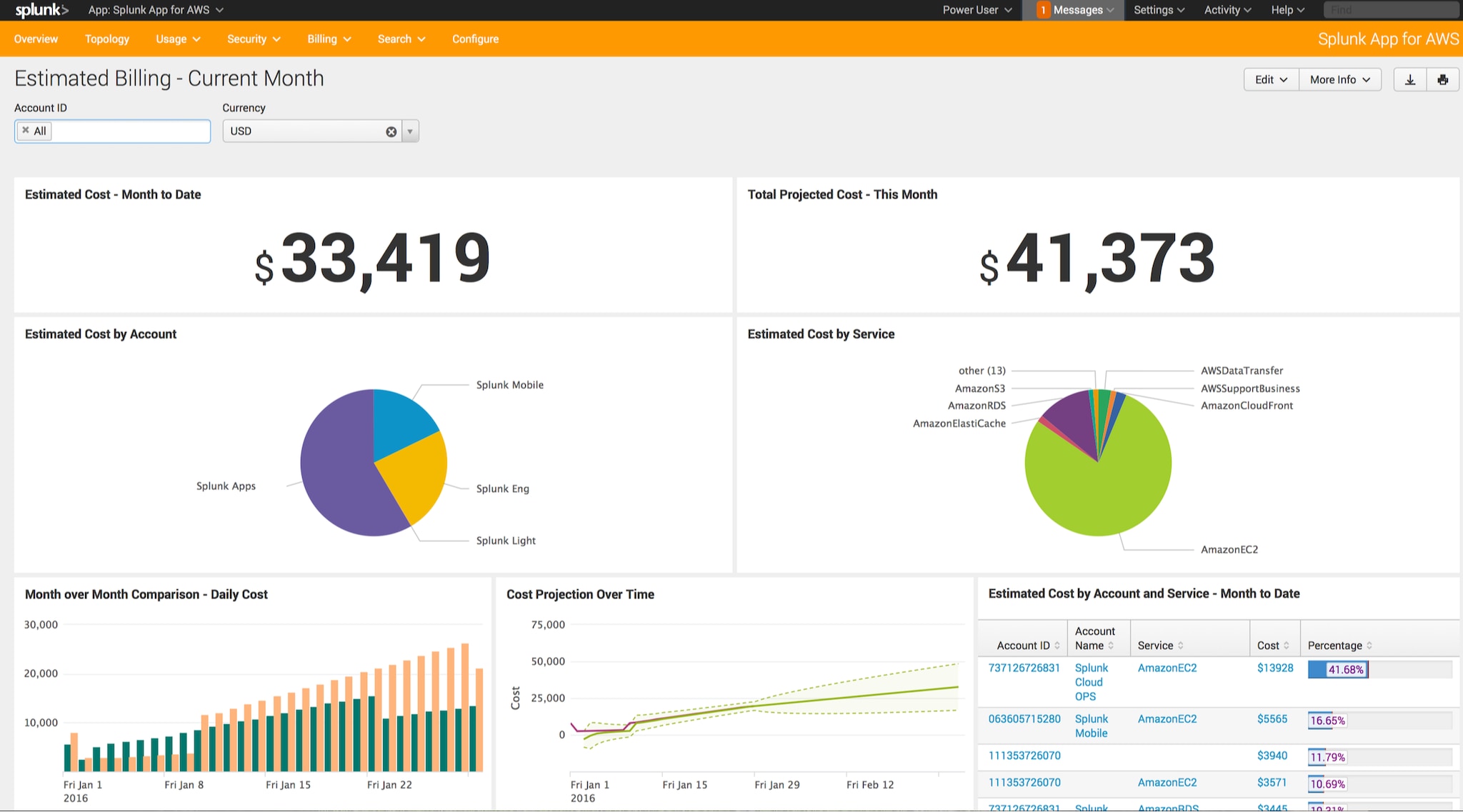1463x812 pixels.
Task: Click the 11.79% percentage bar
Action: pos(1327,757)
